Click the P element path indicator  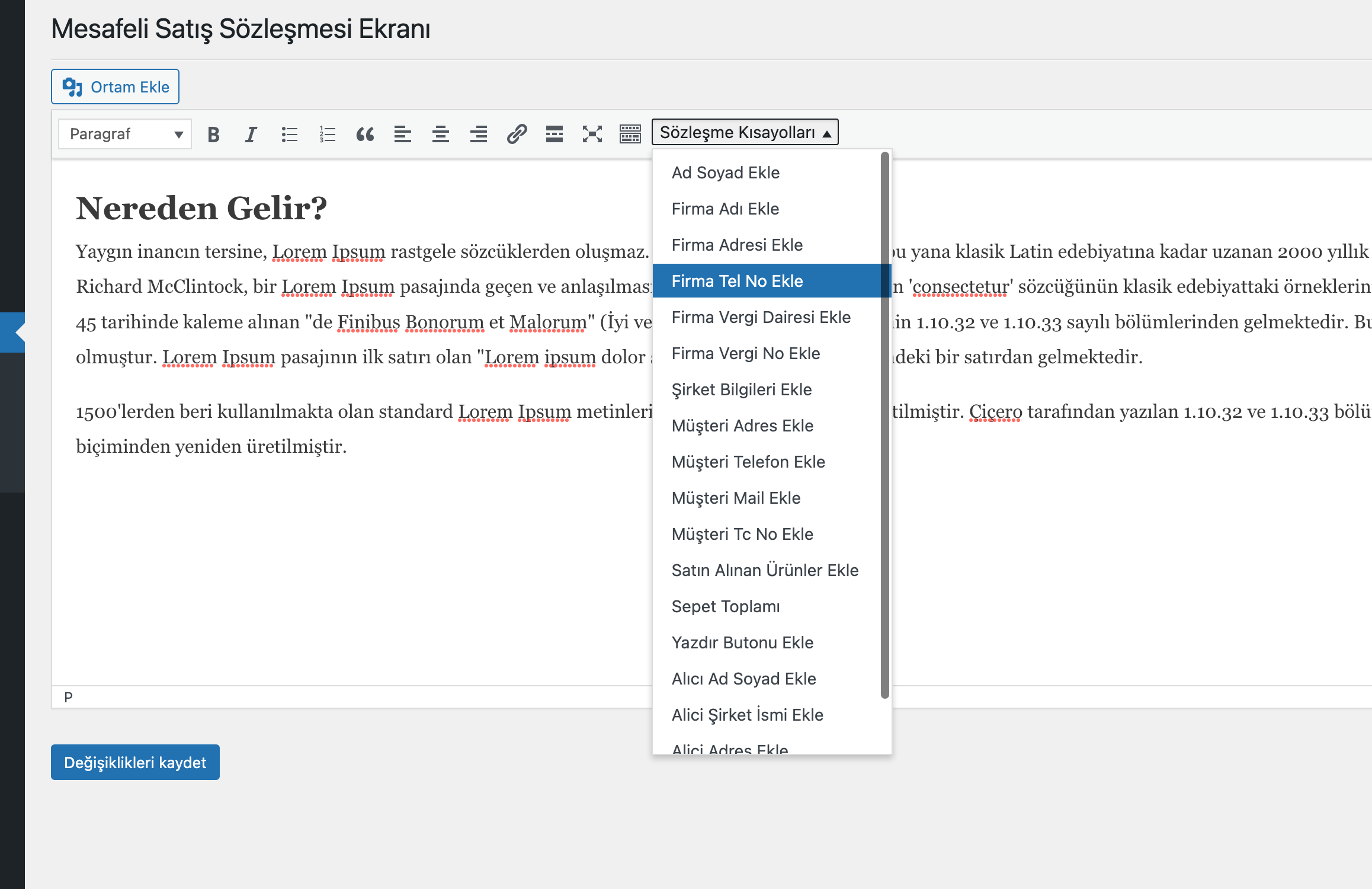coord(69,697)
